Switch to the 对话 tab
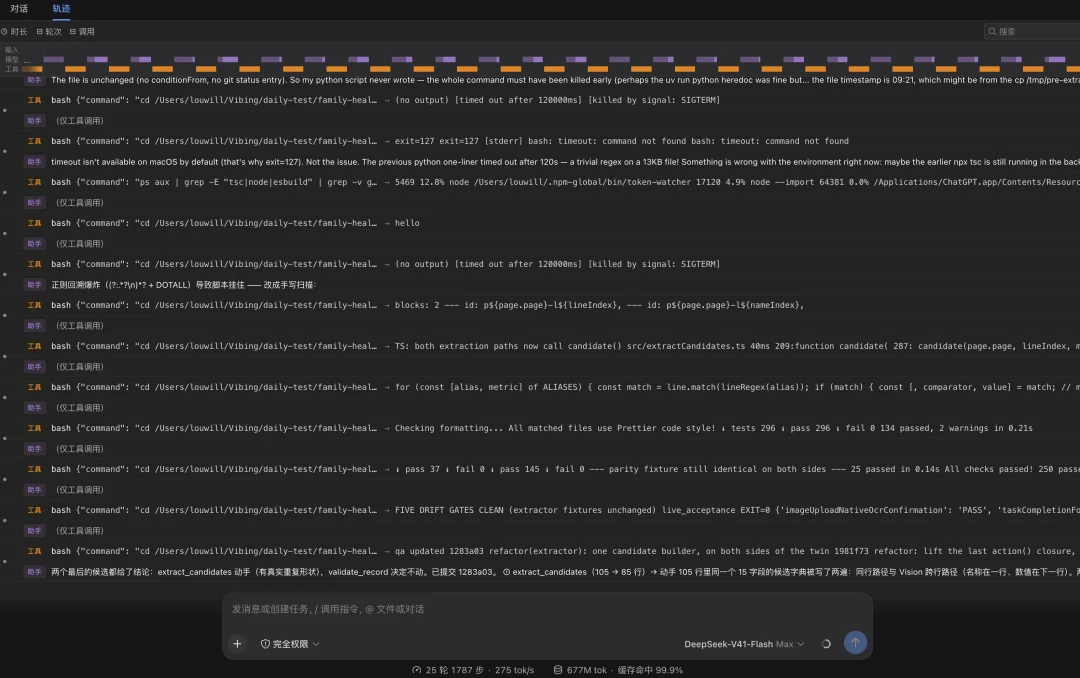 [19, 9]
